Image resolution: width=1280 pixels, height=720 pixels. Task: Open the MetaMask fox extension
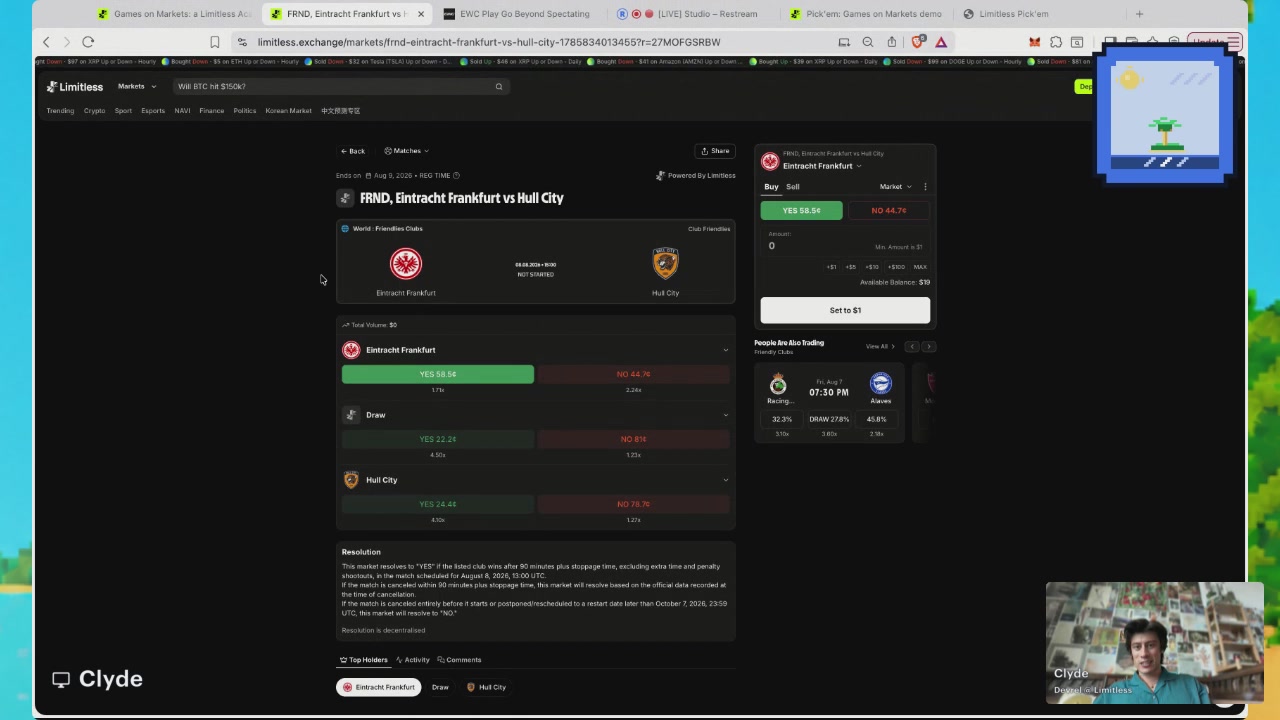(x=1034, y=42)
